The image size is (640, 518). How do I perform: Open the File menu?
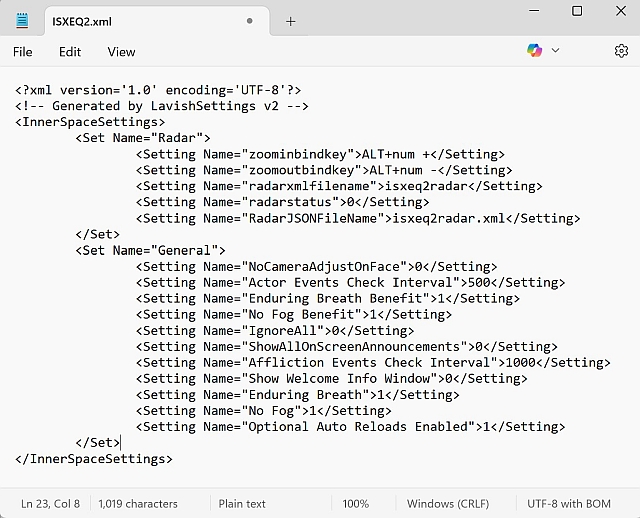[22, 51]
